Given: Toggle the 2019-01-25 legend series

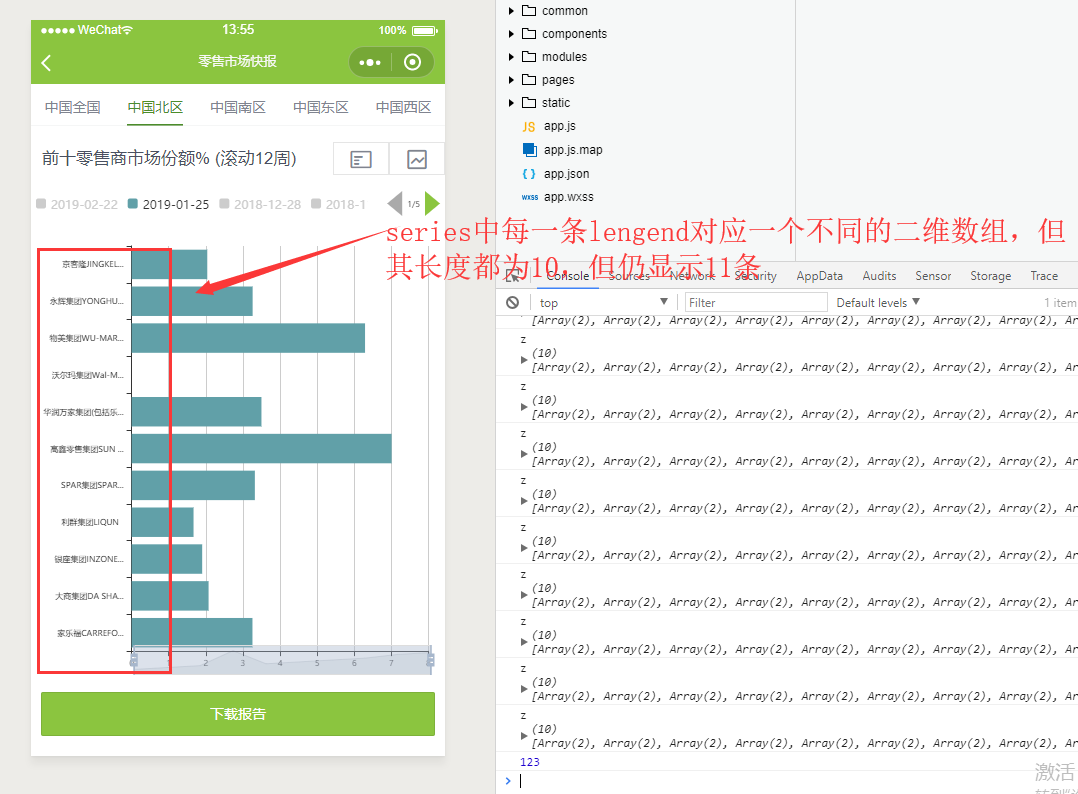Looking at the screenshot, I should (x=168, y=204).
